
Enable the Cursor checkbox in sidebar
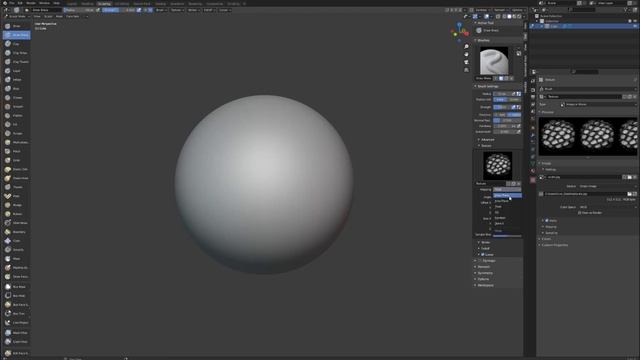pos(483,255)
